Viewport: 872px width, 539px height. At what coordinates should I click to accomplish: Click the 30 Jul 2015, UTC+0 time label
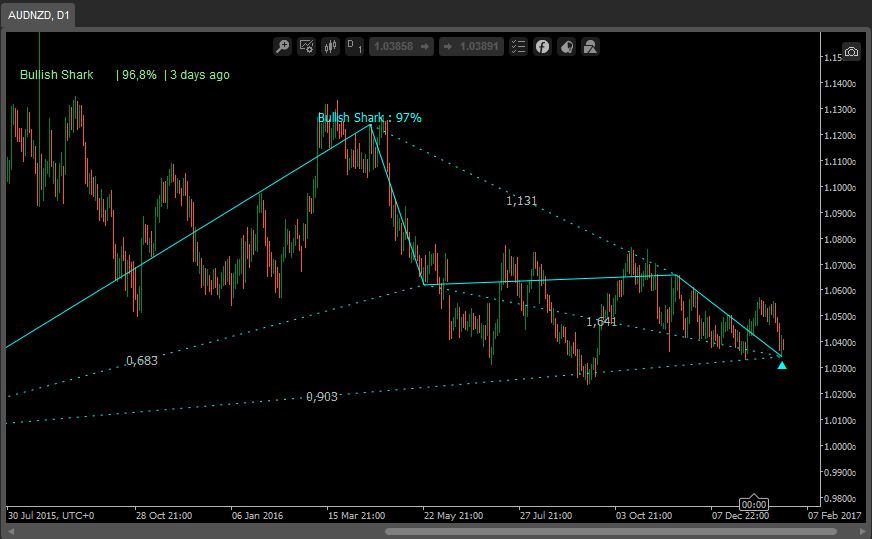click(x=51, y=516)
